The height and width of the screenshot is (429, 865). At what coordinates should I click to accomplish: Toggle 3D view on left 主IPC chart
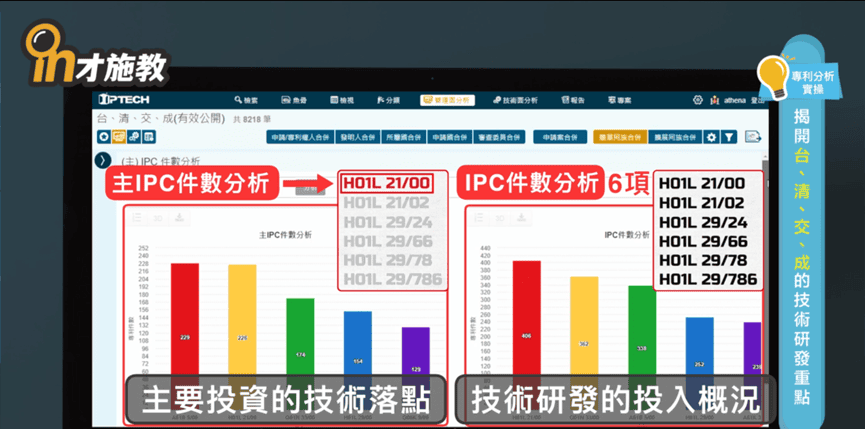point(159,217)
